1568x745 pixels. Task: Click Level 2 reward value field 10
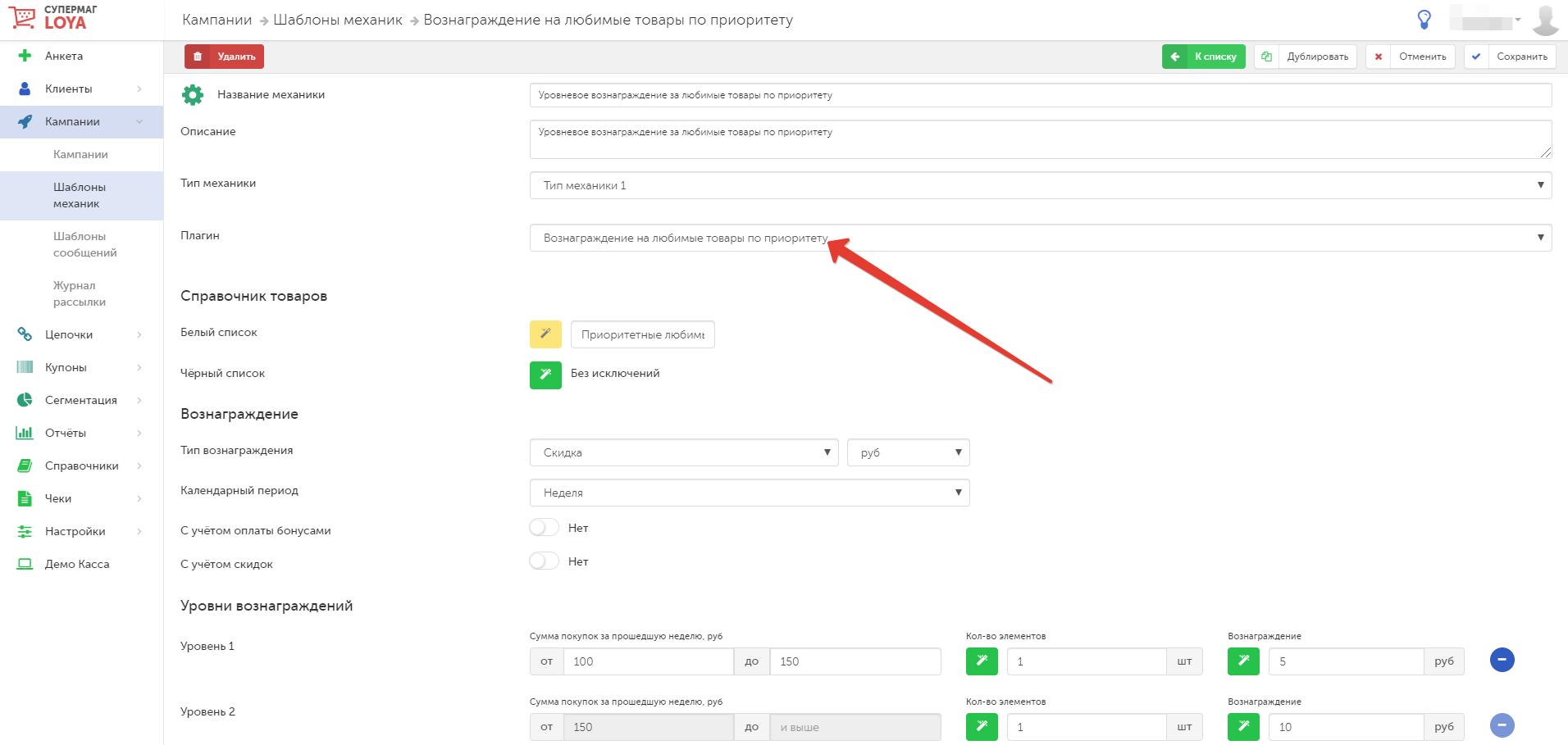click(x=1346, y=727)
